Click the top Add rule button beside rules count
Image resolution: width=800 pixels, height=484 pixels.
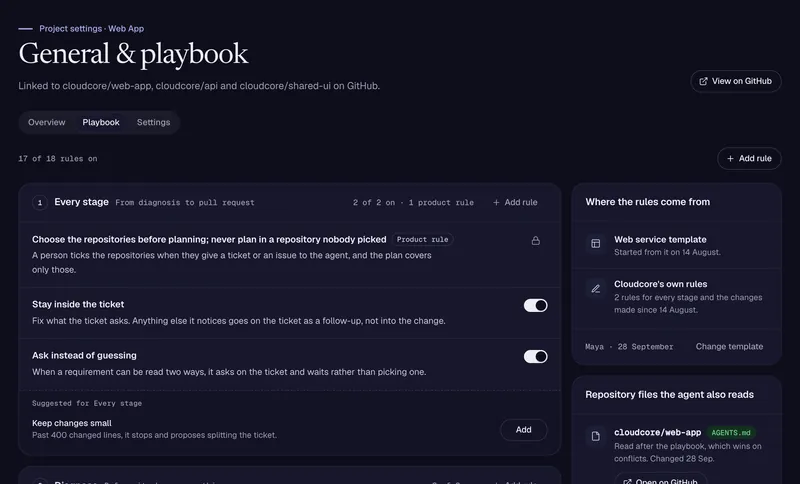pos(749,159)
